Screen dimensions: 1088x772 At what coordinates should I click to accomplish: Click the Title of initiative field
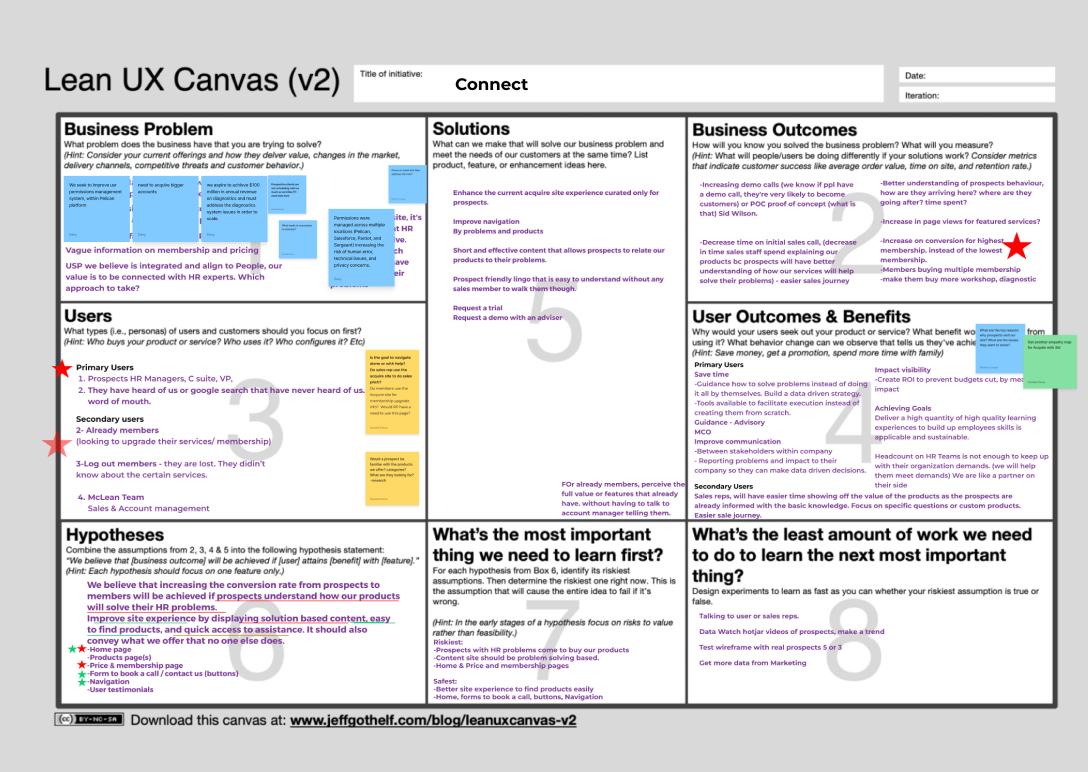pyautogui.click(x=620, y=84)
